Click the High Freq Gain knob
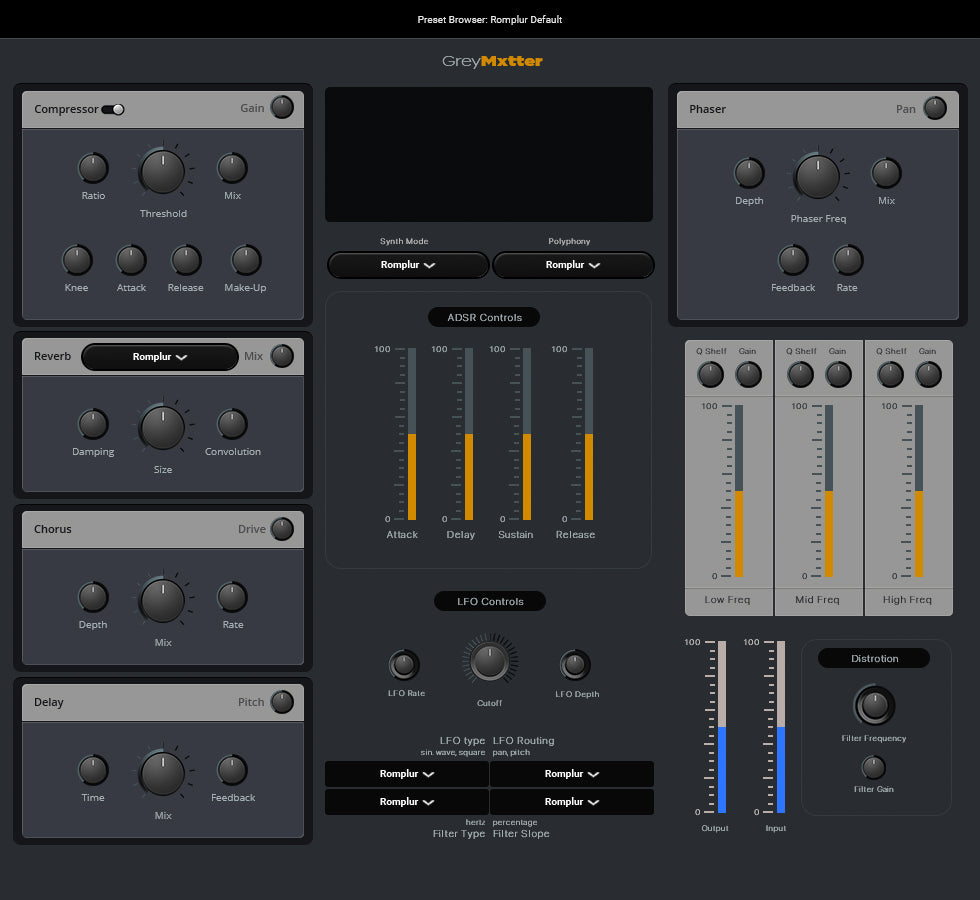Screen dimensions: 980x900 (928, 374)
